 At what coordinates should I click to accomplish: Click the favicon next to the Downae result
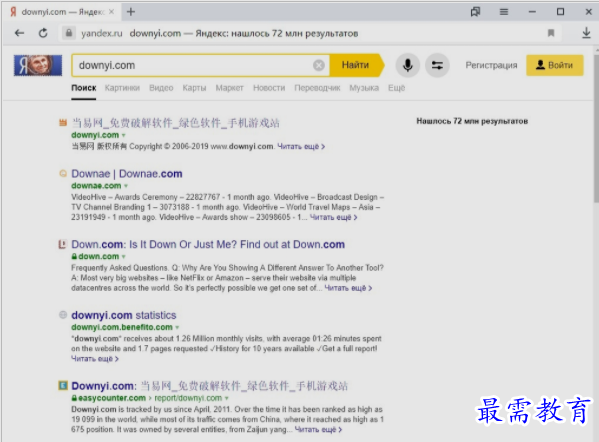(x=63, y=173)
